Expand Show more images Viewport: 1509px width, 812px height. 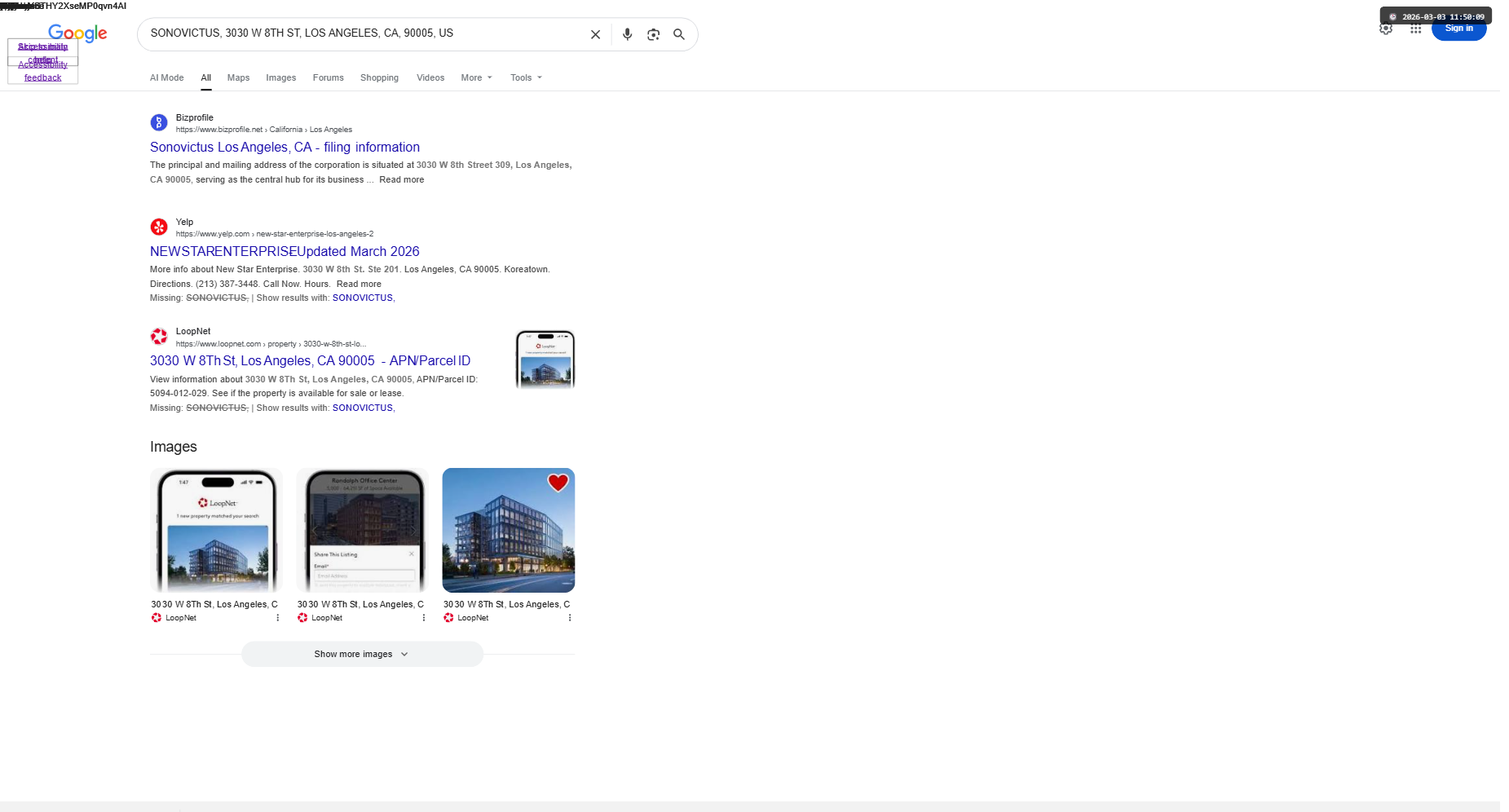[362, 655]
